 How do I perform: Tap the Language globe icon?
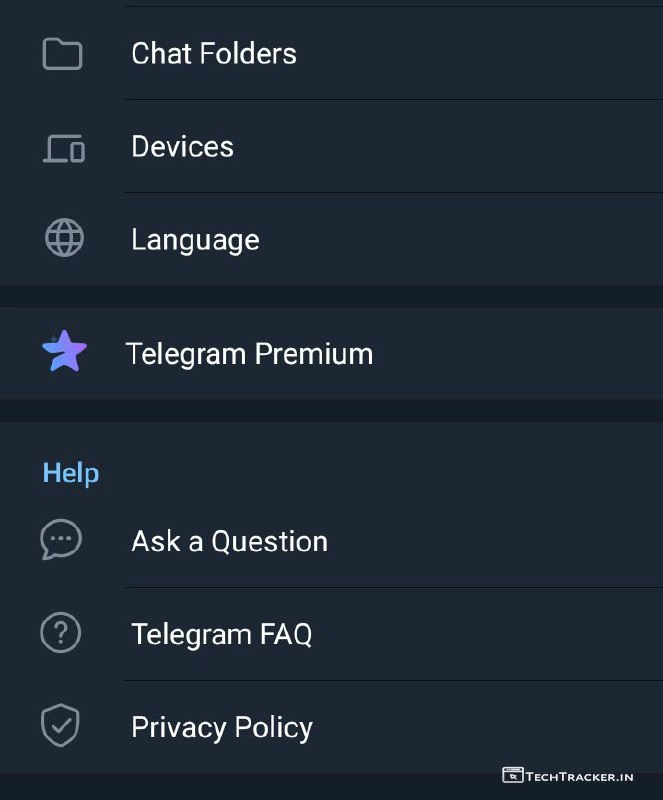click(64, 239)
